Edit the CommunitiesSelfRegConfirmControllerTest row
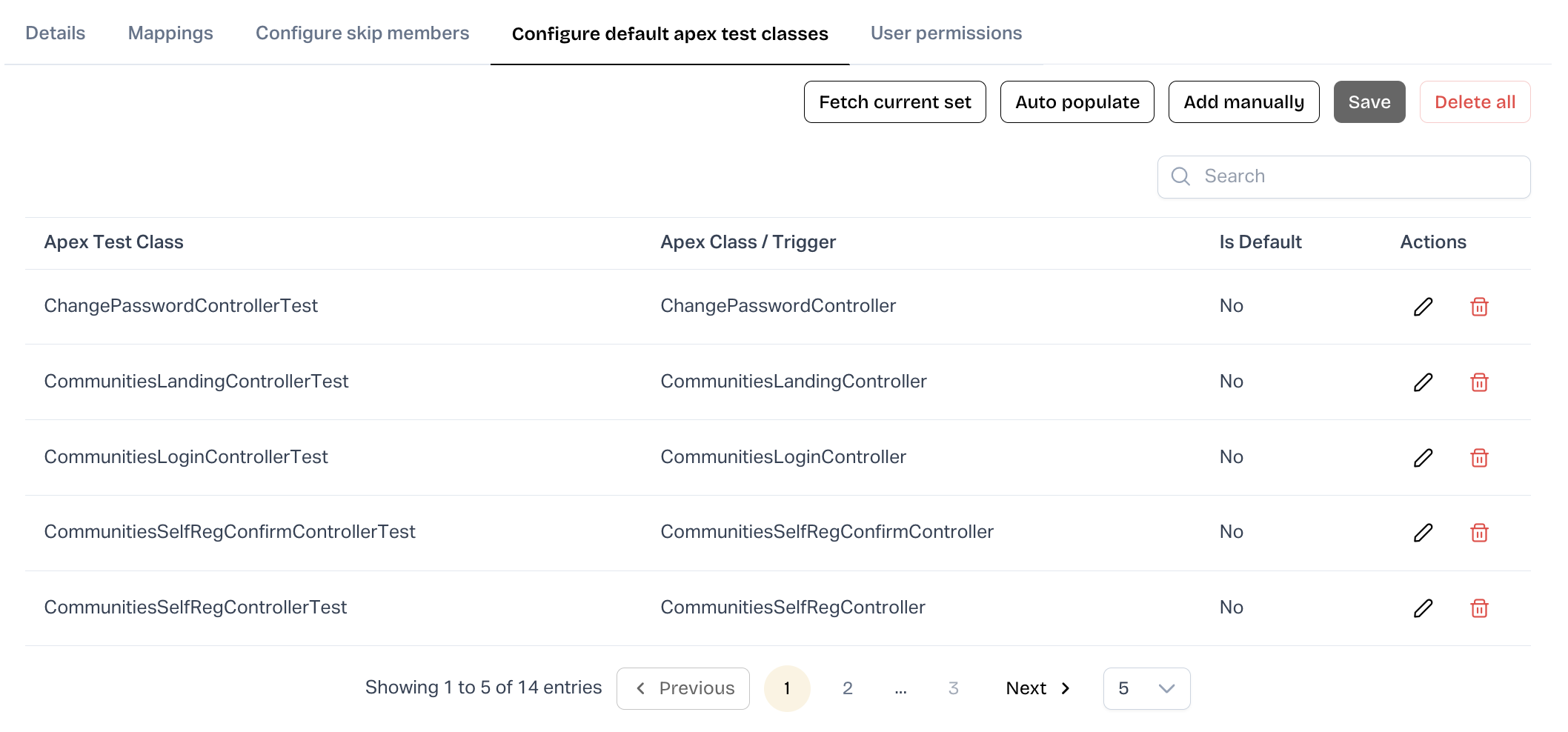Image resolution: width=1568 pixels, height=732 pixels. click(x=1423, y=533)
